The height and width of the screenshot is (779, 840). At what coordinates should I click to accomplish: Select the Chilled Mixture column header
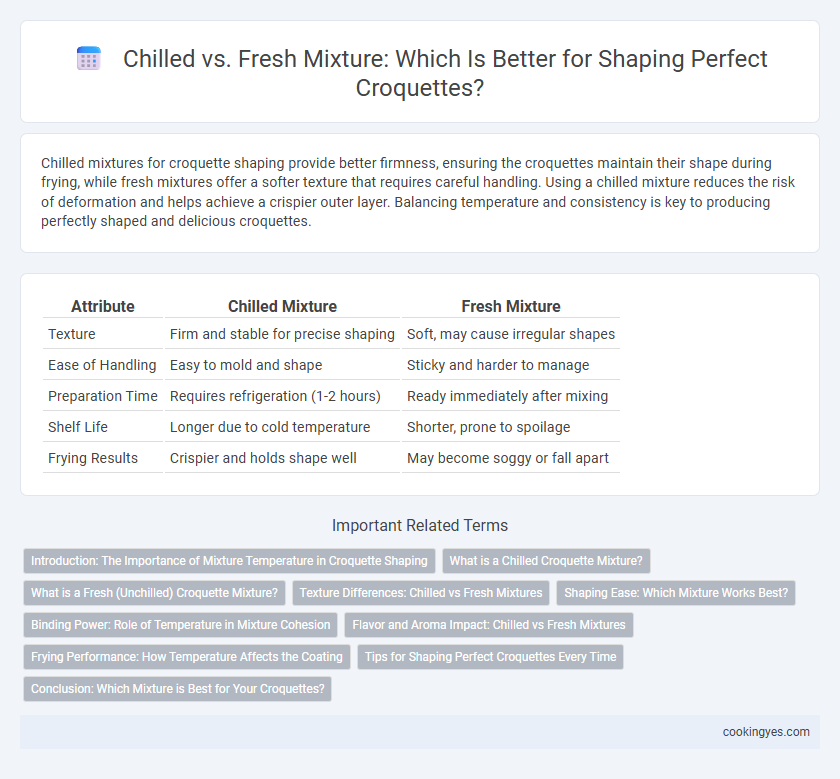[282, 306]
